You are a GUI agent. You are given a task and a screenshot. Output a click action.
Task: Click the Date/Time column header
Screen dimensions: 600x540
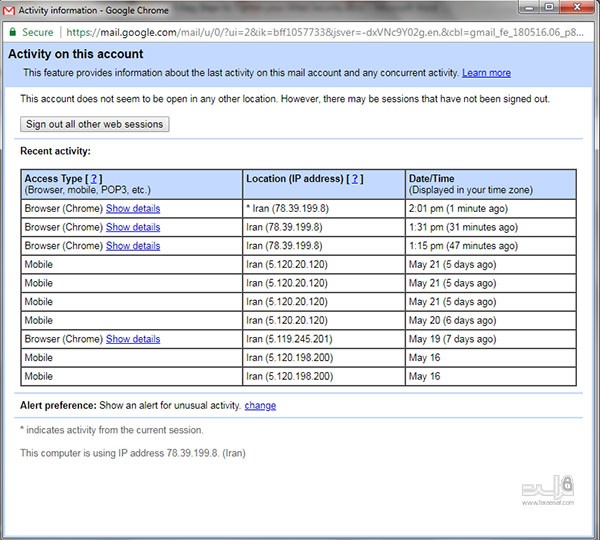click(x=491, y=184)
